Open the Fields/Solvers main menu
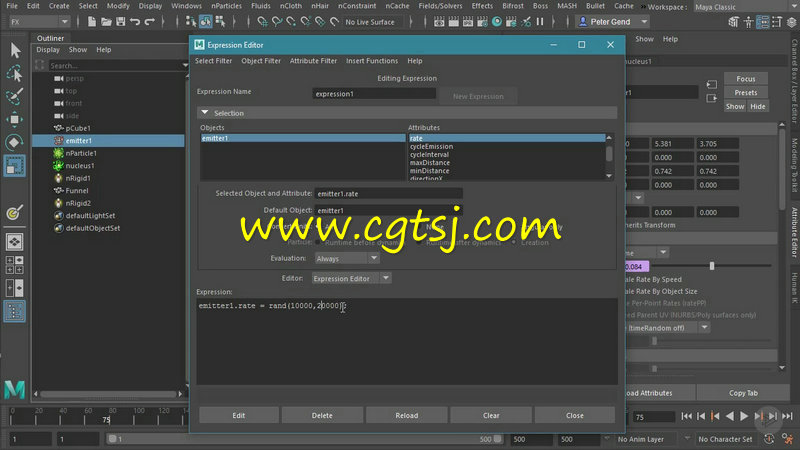This screenshot has height=450, width=800. pos(440,6)
